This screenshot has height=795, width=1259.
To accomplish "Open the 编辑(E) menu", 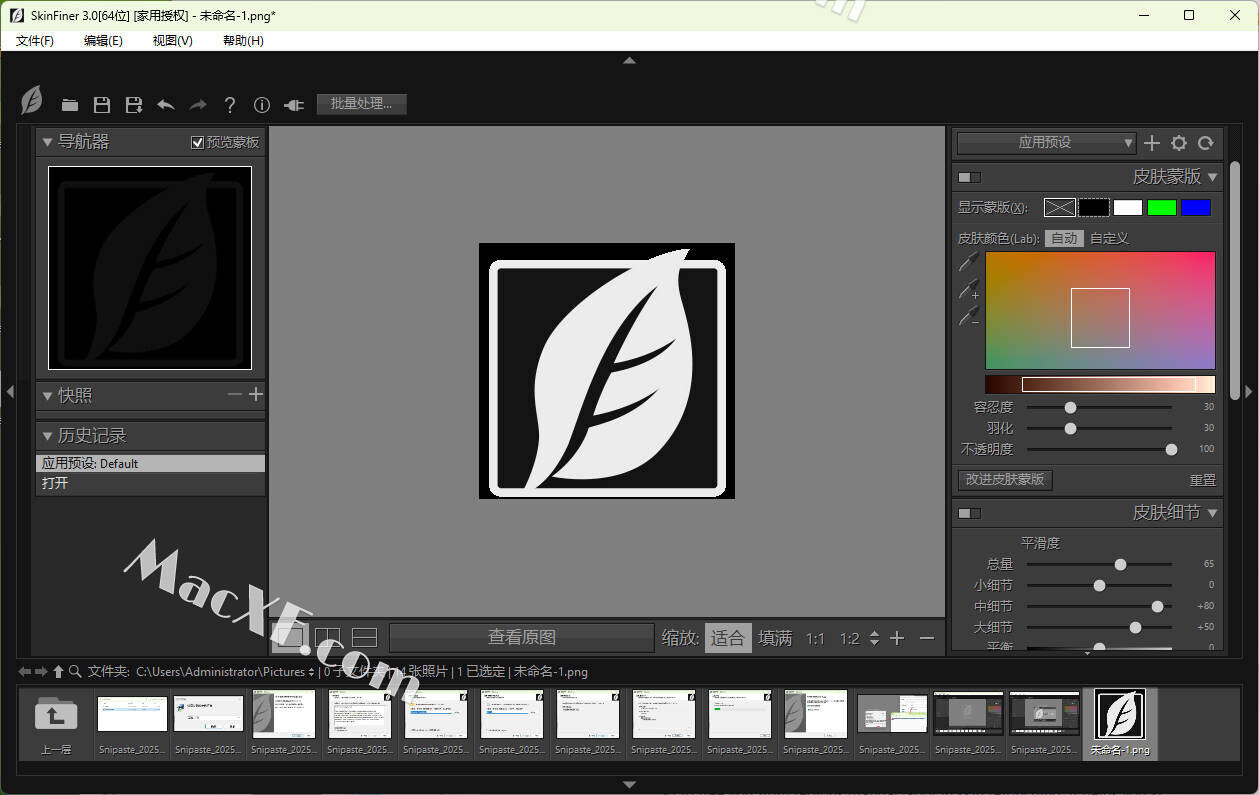I will pos(103,40).
